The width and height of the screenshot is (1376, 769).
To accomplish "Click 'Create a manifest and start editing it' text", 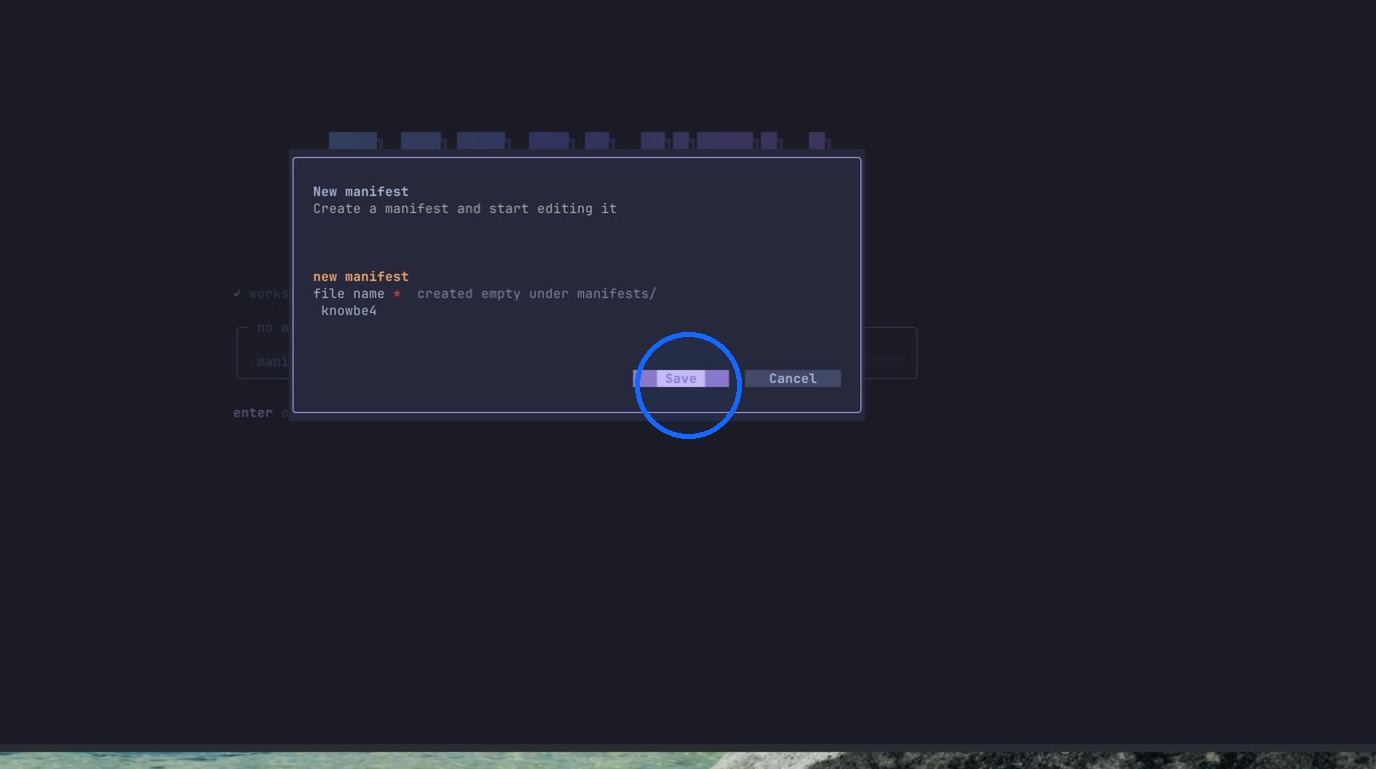I will [465, 209].
